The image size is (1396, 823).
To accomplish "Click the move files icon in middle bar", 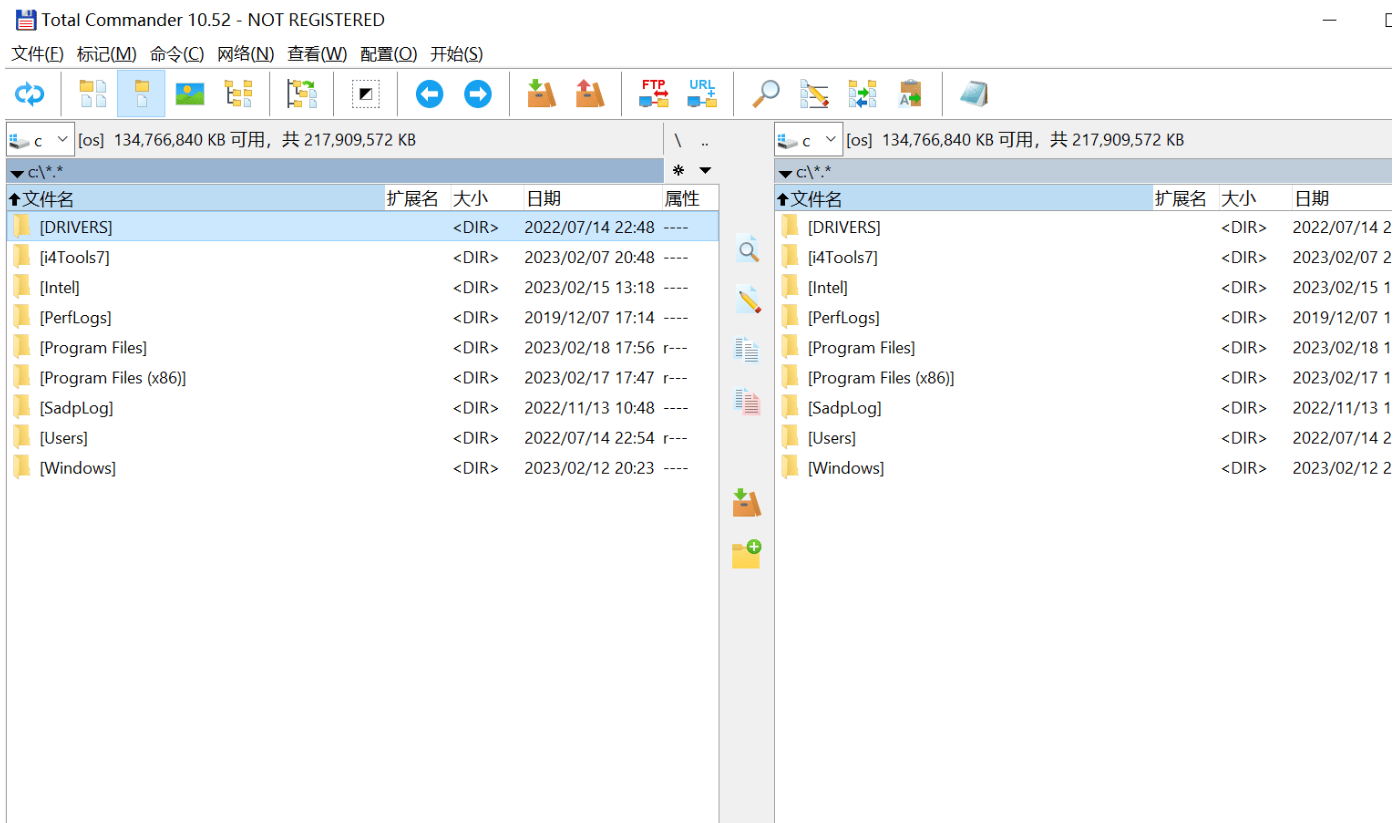I will pyautogui.click(x=747, y=401).
